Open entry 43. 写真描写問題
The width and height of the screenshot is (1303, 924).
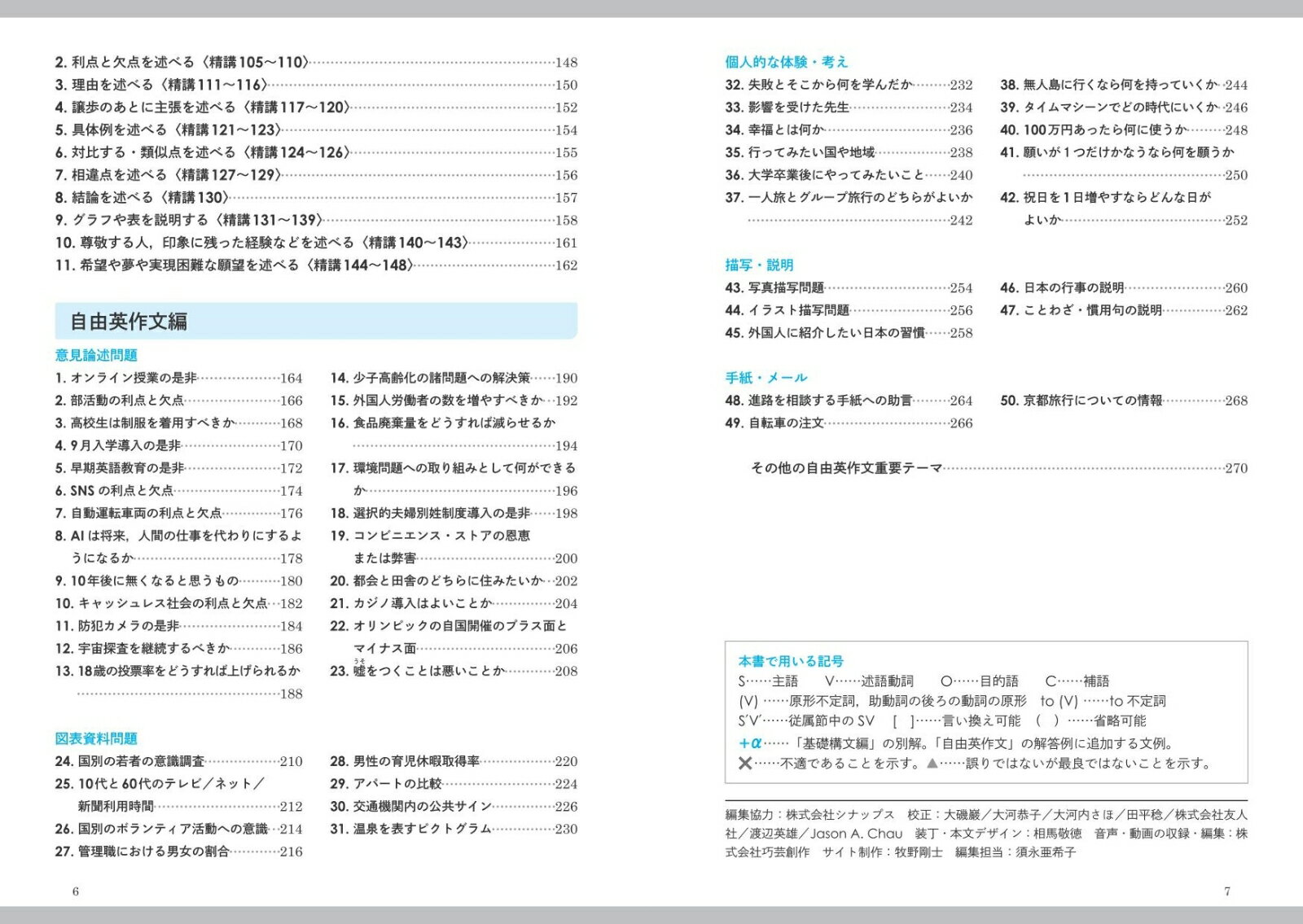(x=775, y=288)
